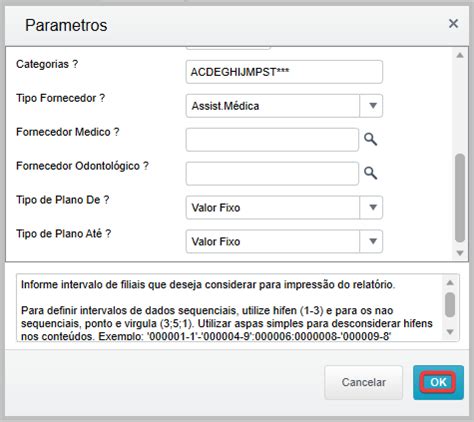This screenshot has height=422, width=474.
Task: Focus the Categorias text field
Action: (x=284, y=72)
